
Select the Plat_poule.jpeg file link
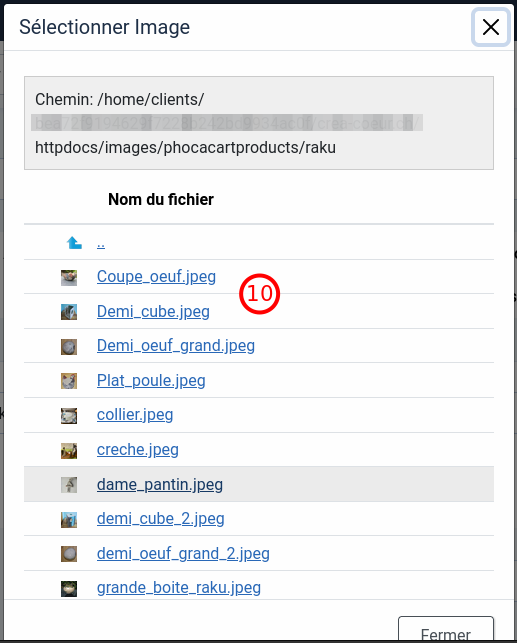(x=151, y=381)
